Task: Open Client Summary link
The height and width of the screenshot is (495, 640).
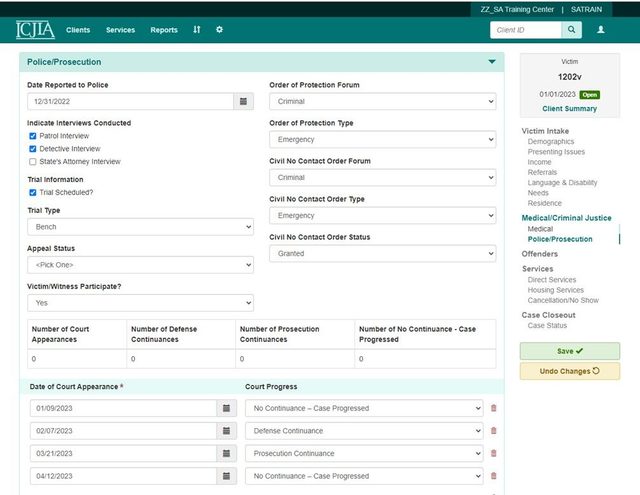Action: [x=569, y=109]
